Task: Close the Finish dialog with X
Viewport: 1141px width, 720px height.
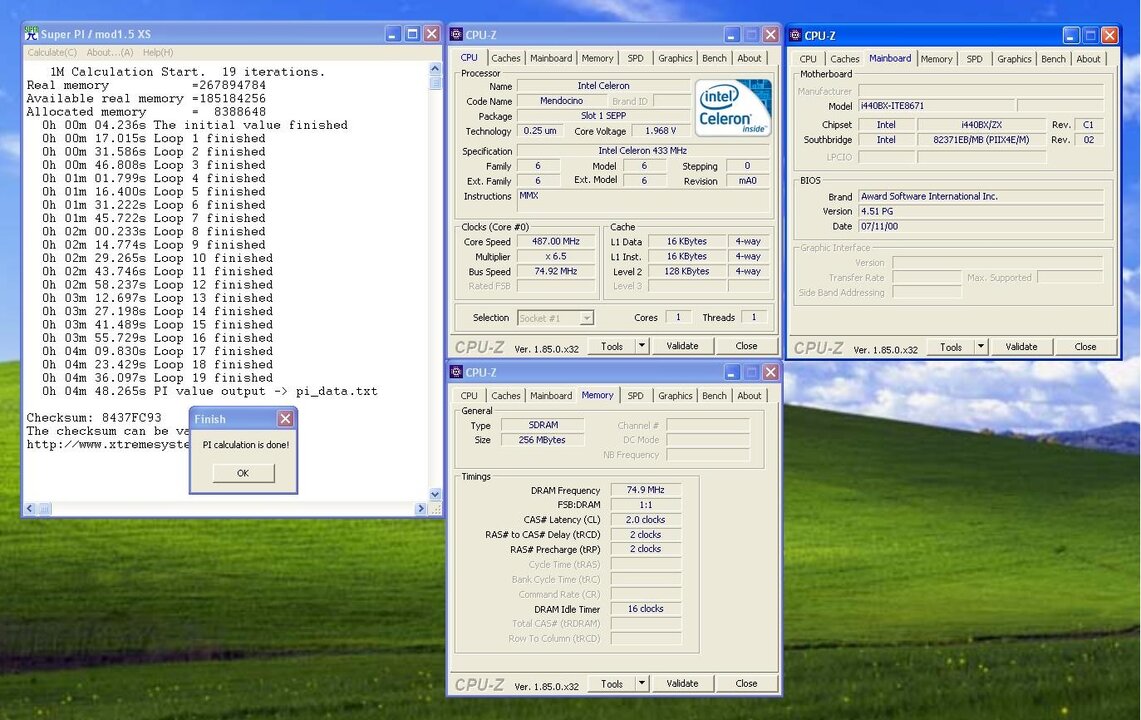Action: (285, 419)
